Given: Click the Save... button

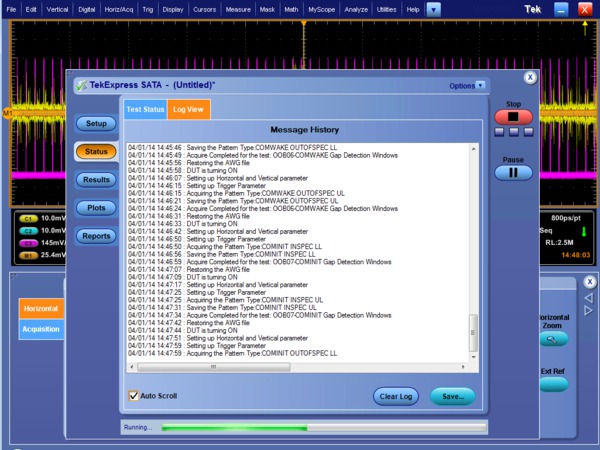Looking at the screenshot, I should click(x=452, y=396).
